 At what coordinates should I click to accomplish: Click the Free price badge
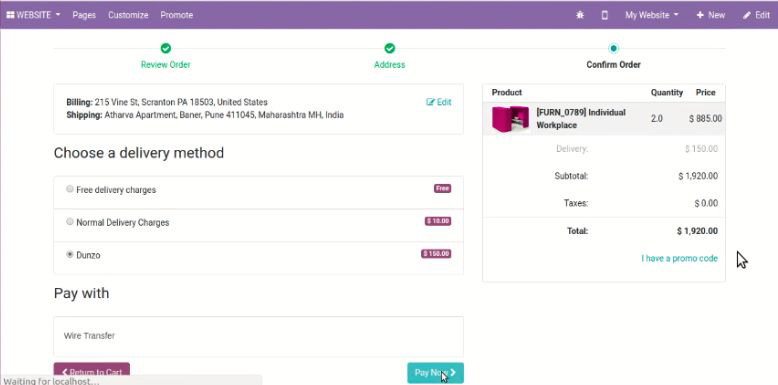443,189
